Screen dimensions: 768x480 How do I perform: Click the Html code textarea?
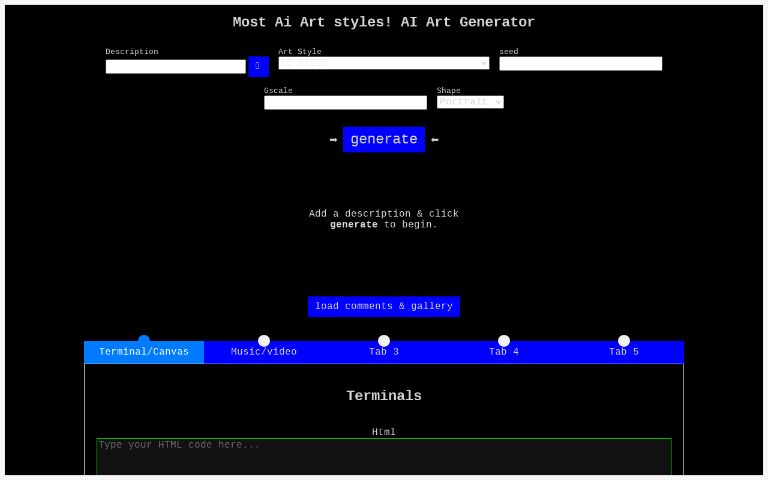384,456
